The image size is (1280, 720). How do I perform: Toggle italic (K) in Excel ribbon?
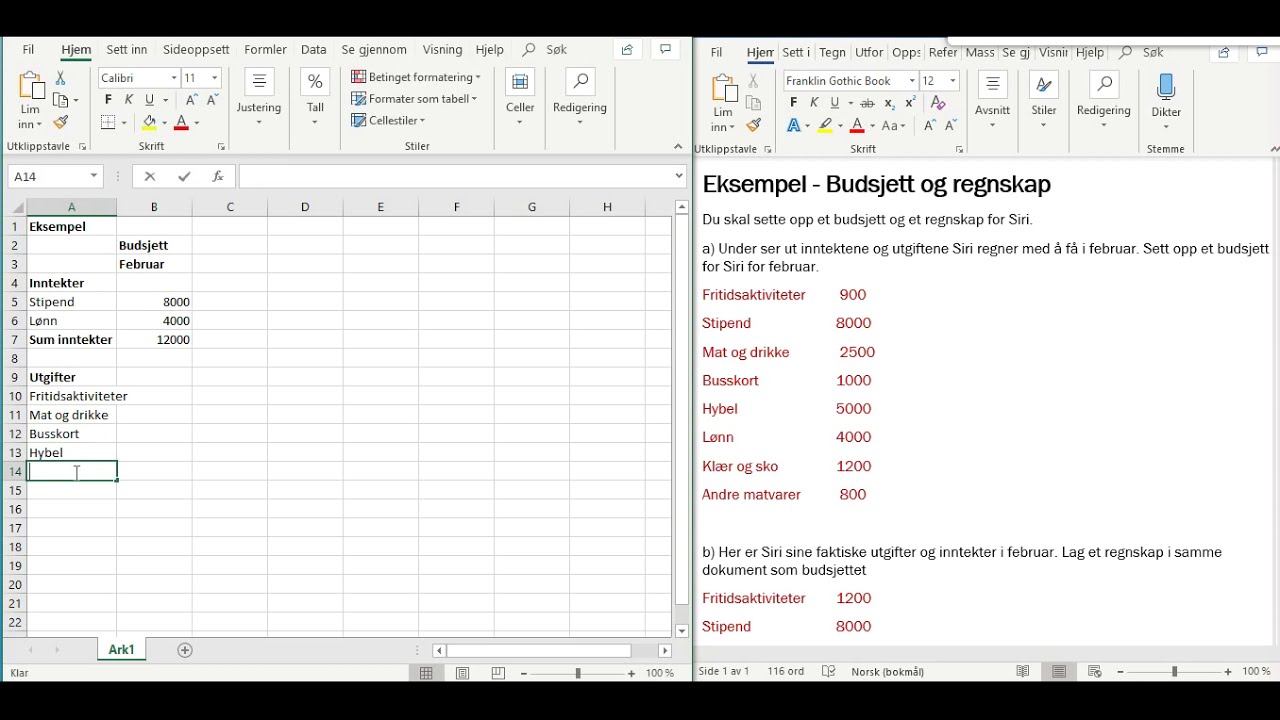tap(128, 100)
